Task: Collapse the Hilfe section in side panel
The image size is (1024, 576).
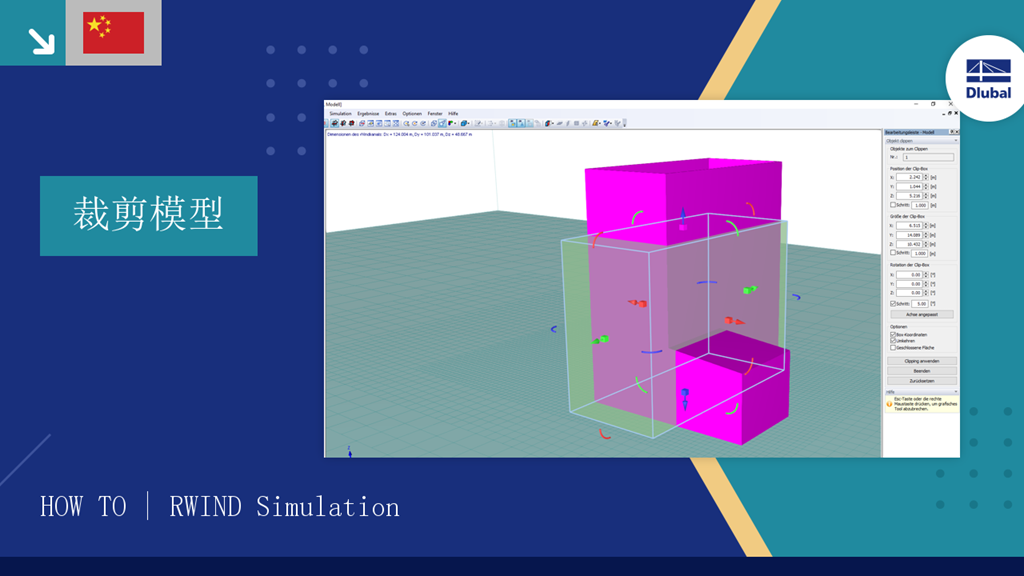Action: 955,392
